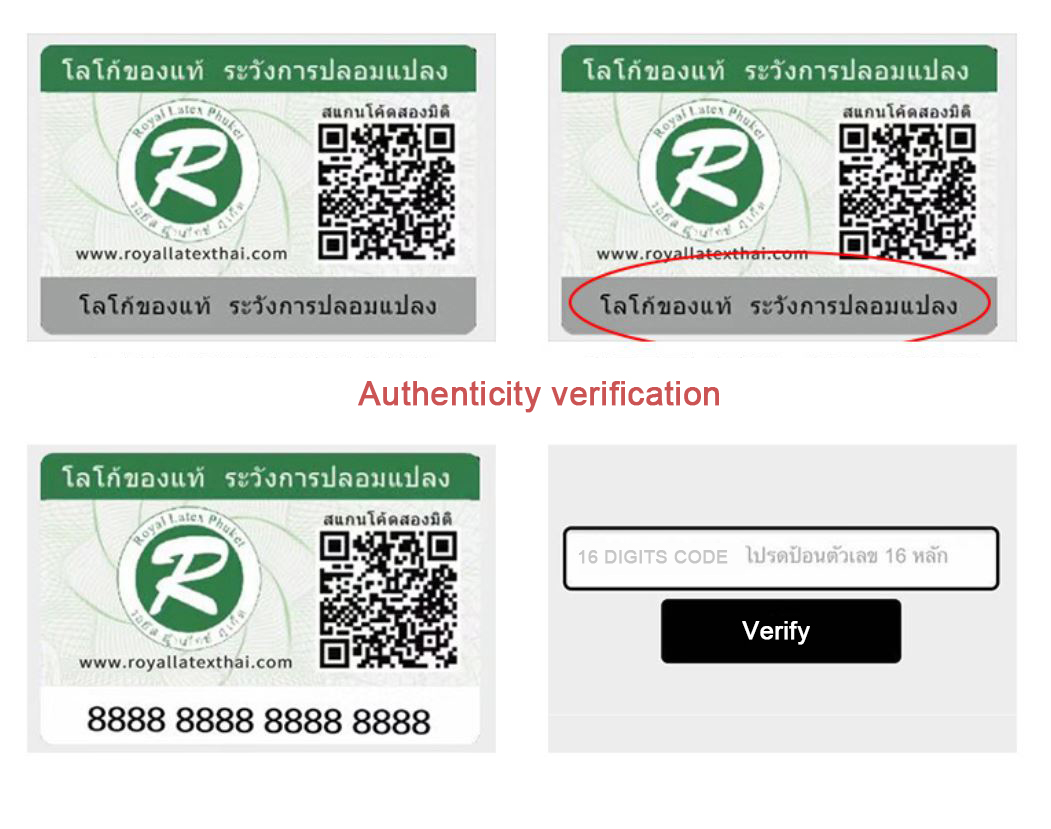This screenshot has width=1051, height=829.
Task: Click the Authenticity verification heading
Action: (539, 394)
